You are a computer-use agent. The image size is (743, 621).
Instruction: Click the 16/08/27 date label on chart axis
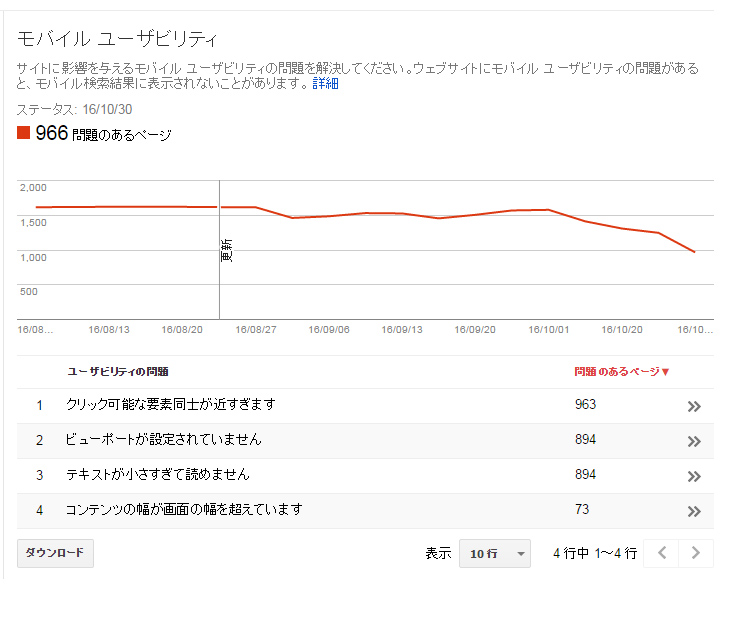click(x=256, y=330)
